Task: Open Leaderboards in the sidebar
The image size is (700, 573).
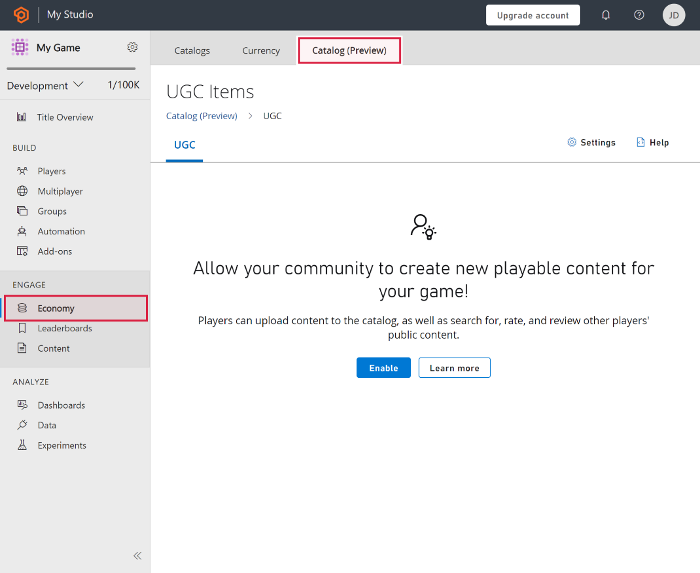Action: [x=64, y=328]
